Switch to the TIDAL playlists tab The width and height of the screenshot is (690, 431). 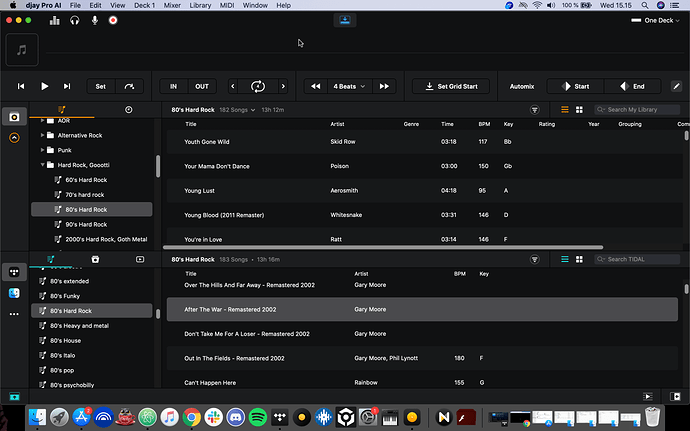(x=51, y=259)
